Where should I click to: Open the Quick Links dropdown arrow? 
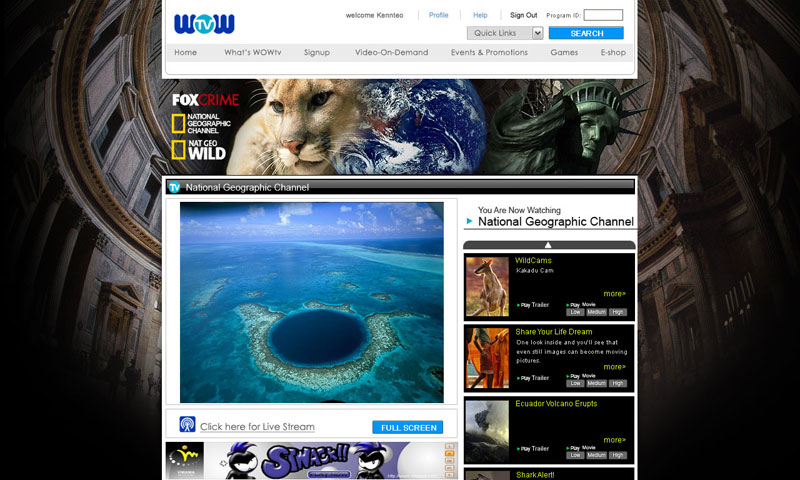click(x=537, y=33)
